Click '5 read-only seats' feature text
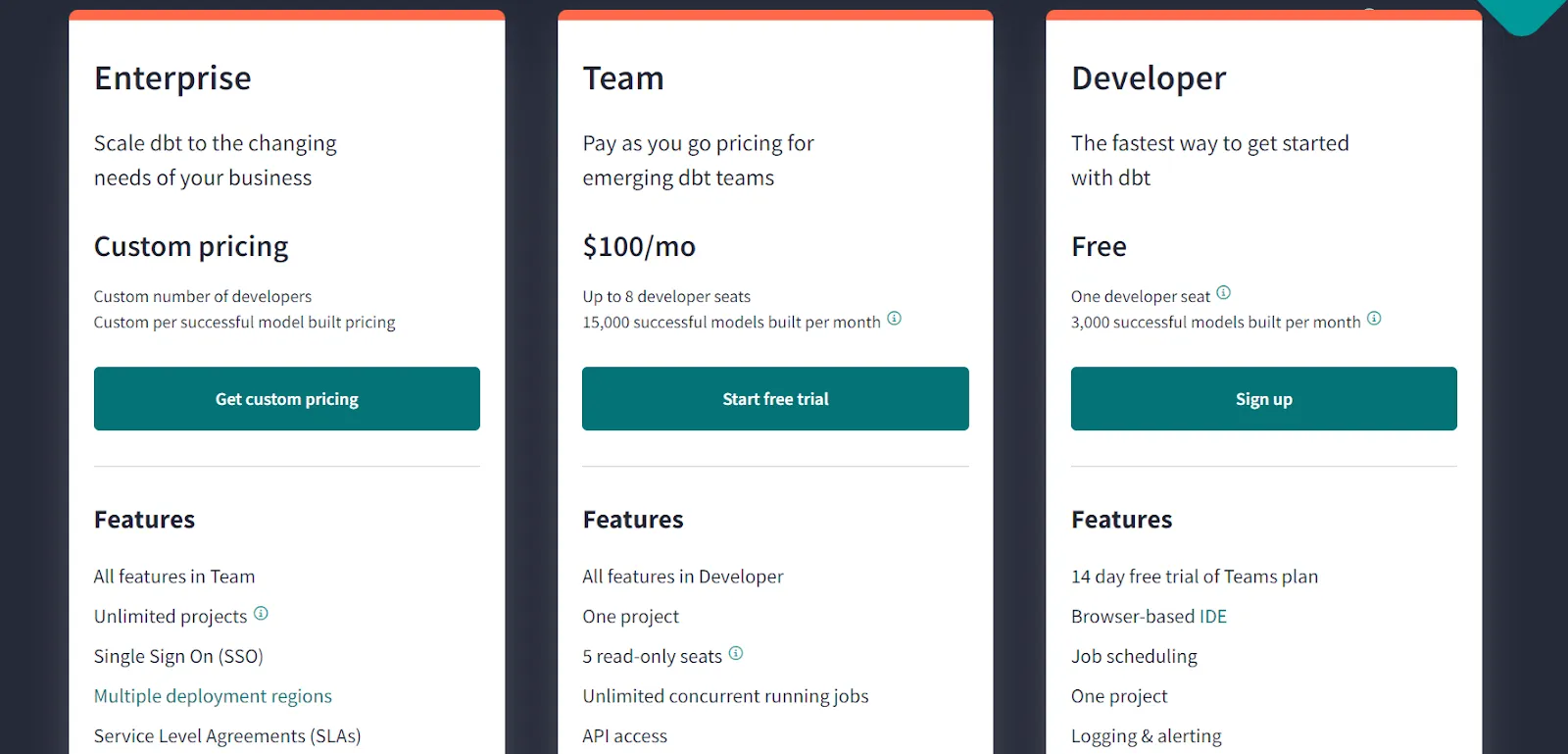Image resolution: width=1568 pixels, height=754 pixels. (652, 657)
